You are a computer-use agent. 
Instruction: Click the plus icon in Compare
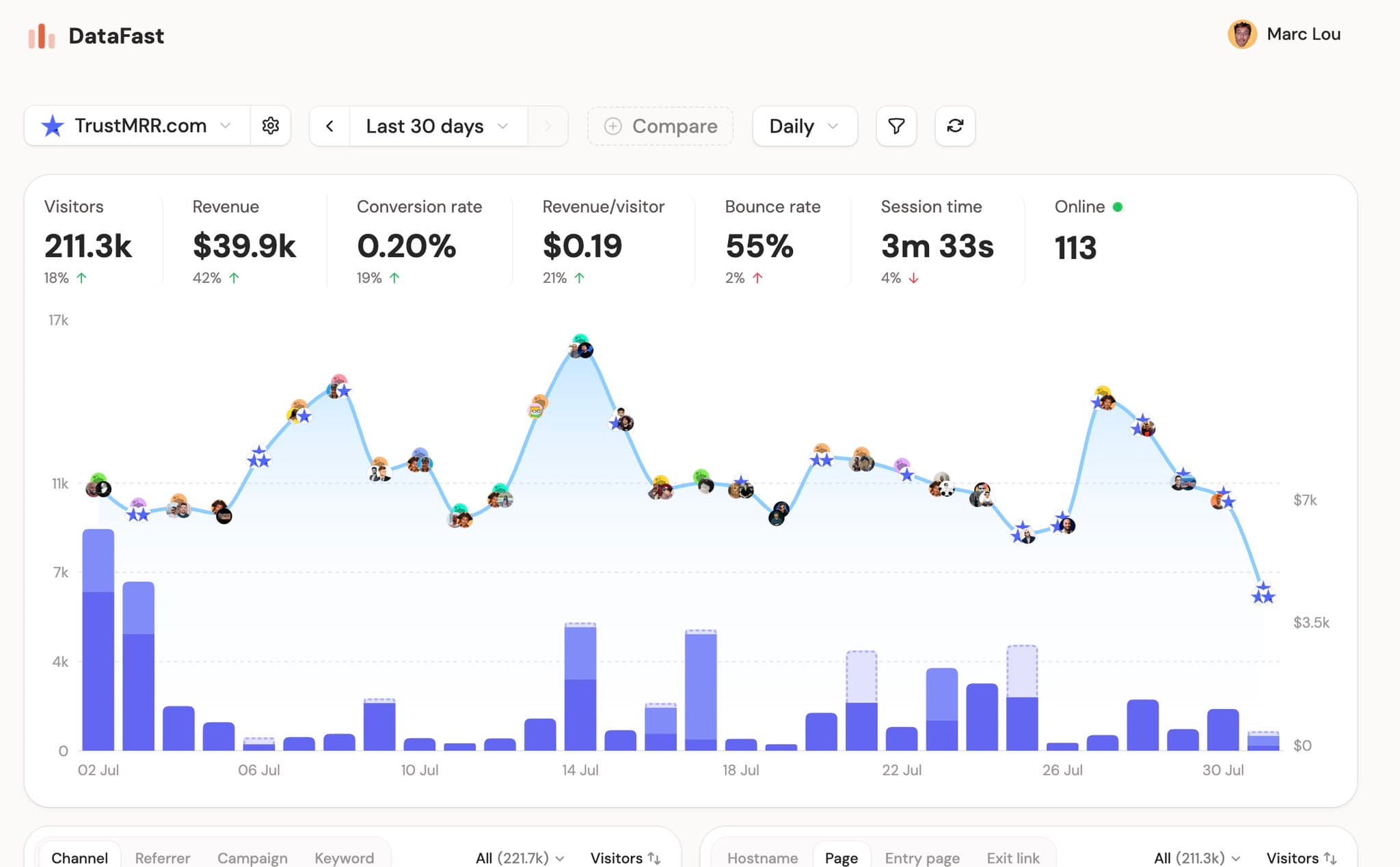tap(613, 126)
